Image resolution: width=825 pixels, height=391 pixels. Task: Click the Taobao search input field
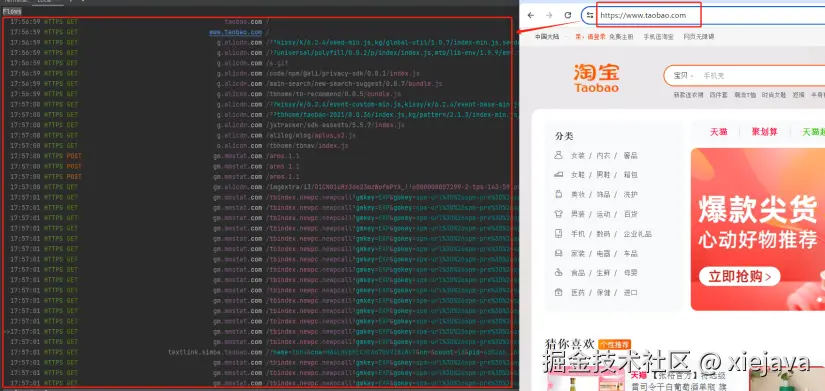(x=763, y=76)
